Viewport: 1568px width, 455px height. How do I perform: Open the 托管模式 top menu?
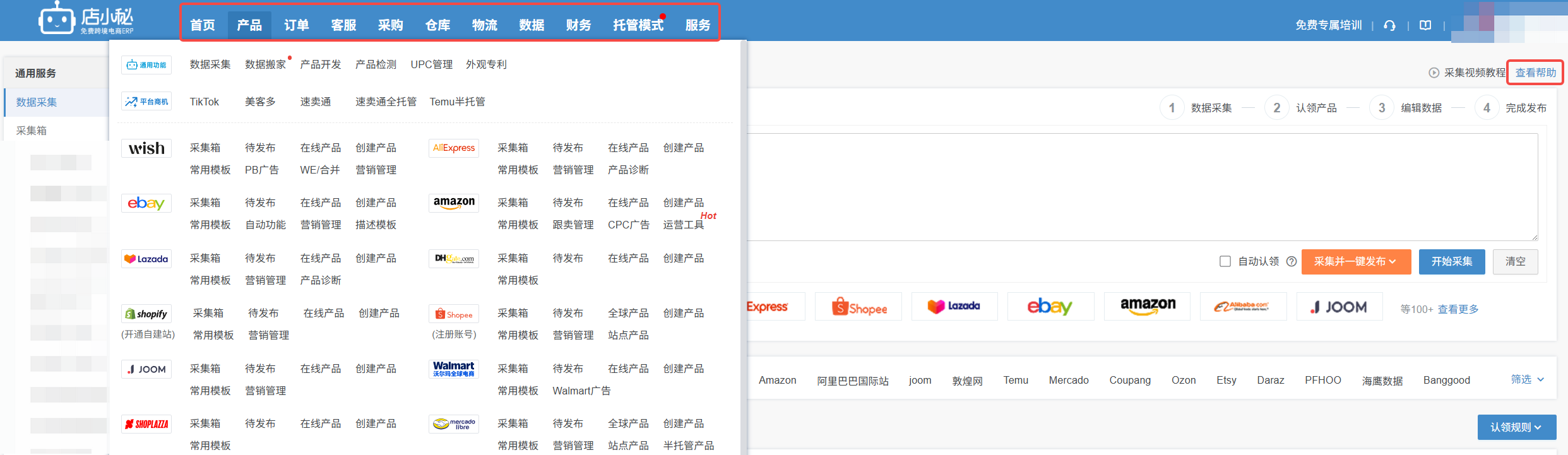638,25
